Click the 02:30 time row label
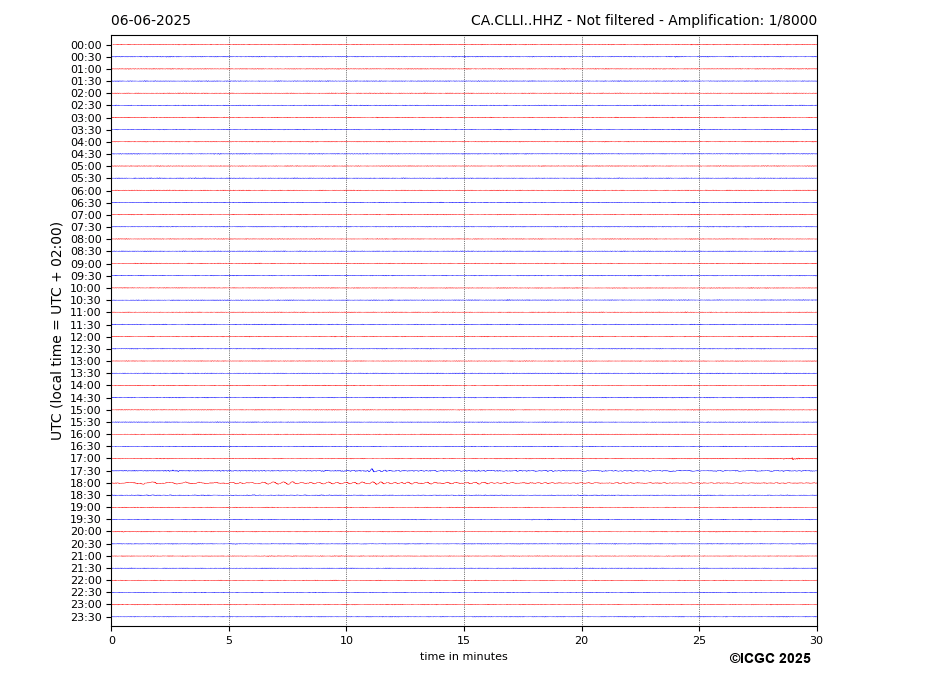 (86, 105)
